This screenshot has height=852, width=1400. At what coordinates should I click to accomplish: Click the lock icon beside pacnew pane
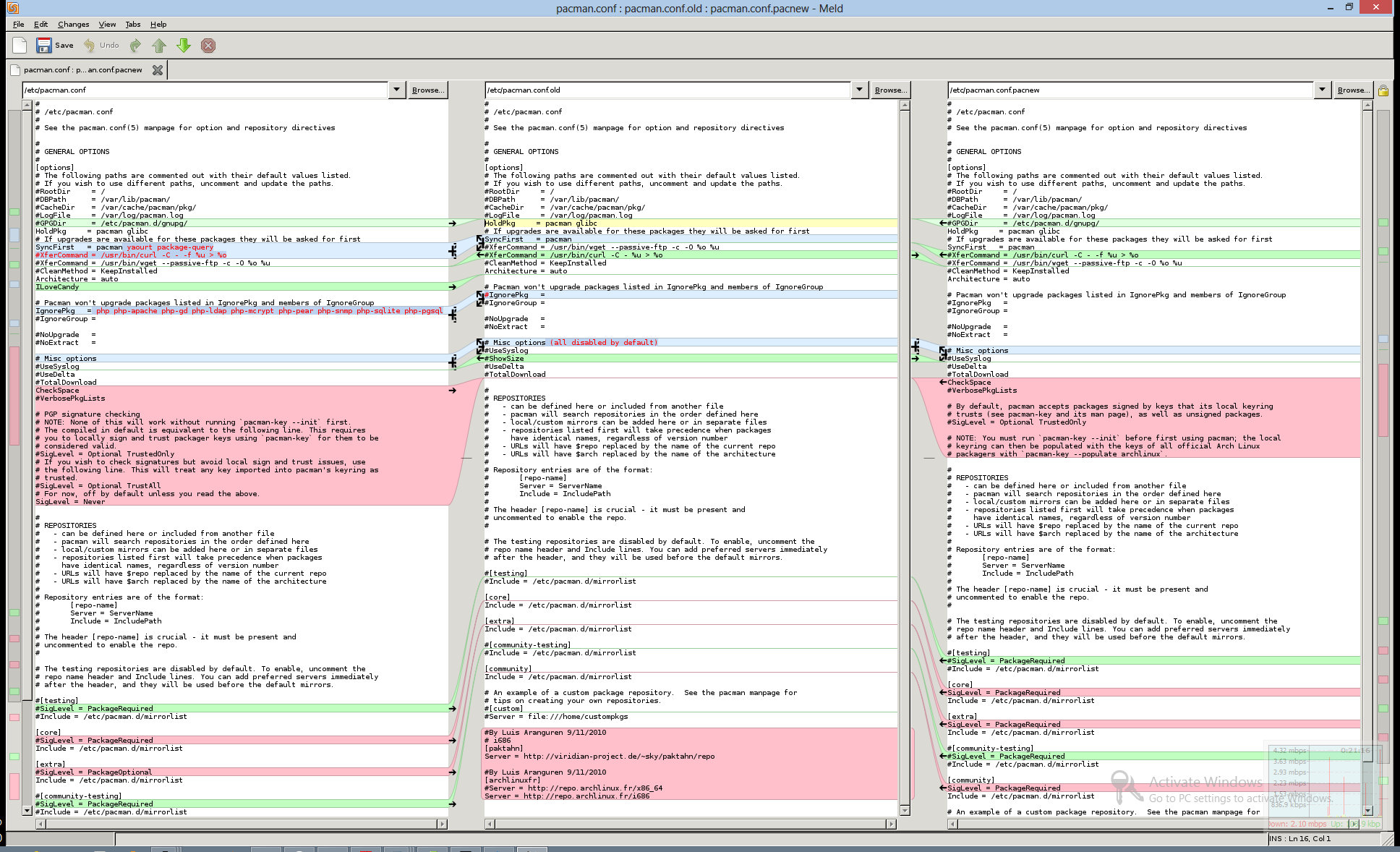pyautogui.click(x=1383, y=90)
